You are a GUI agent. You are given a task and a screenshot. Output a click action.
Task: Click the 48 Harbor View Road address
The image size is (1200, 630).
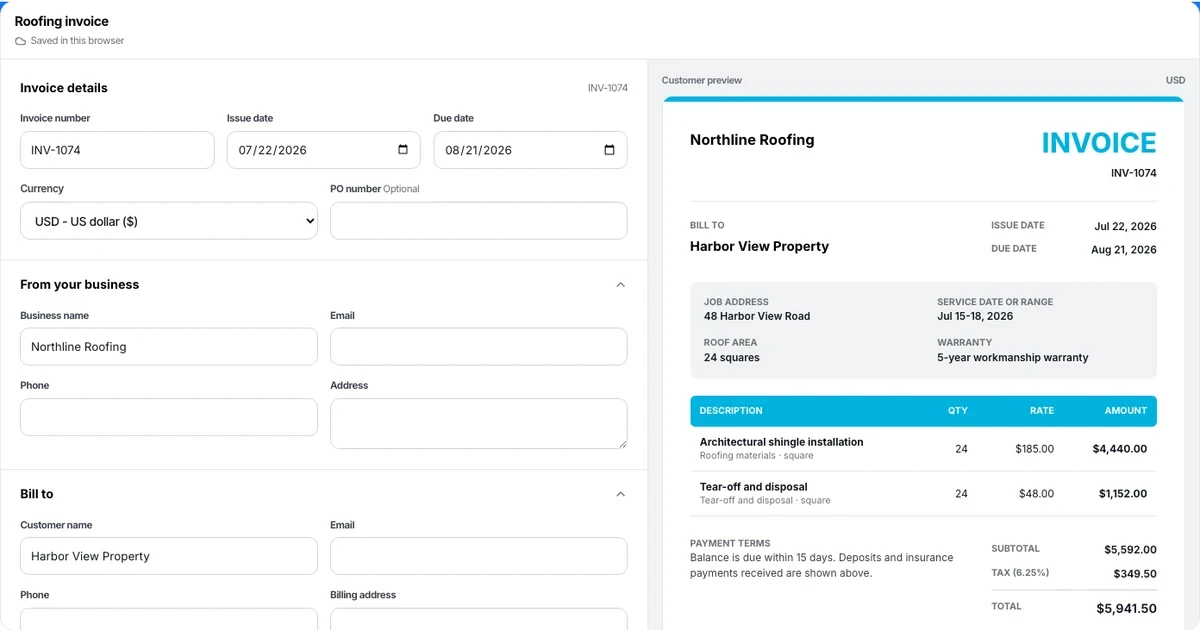click(x=757, y=316)
